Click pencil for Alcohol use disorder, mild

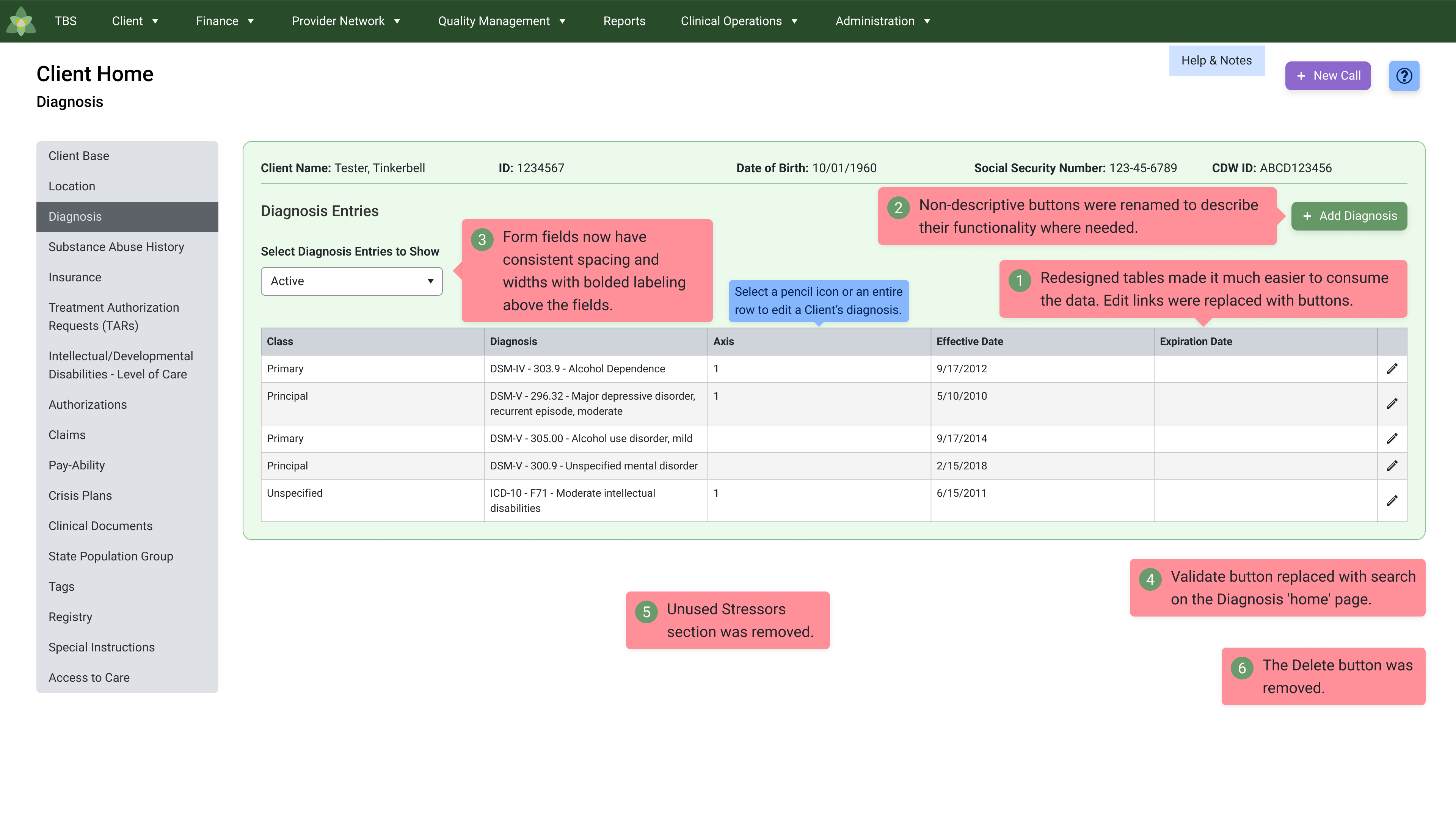(1392, 439)
